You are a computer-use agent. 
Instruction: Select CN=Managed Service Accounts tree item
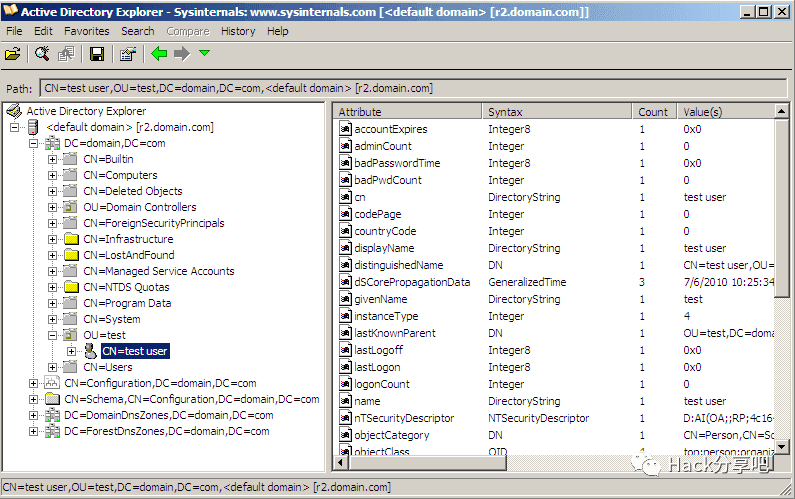click(159, 271)
